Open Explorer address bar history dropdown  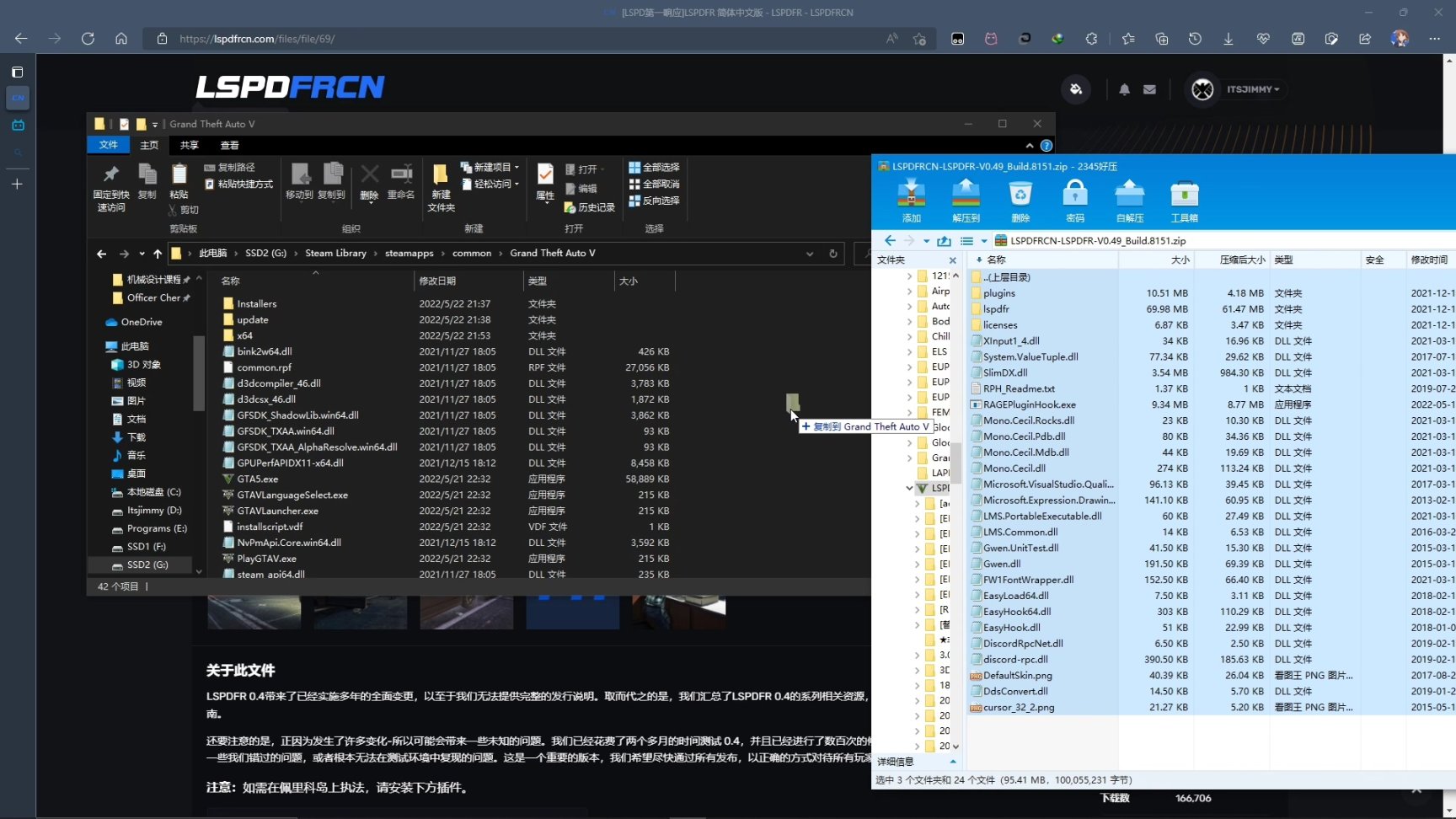pyautogui.click(x=810, y=254)
